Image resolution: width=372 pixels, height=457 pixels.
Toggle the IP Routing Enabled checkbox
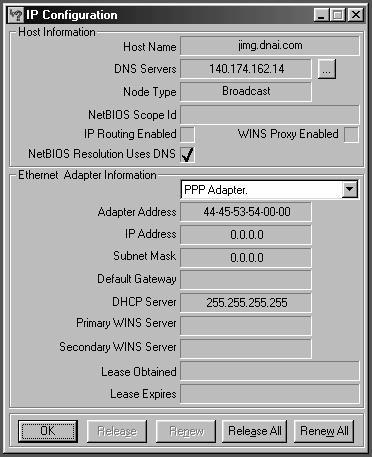pyautogui.click(x=187, y=134)
